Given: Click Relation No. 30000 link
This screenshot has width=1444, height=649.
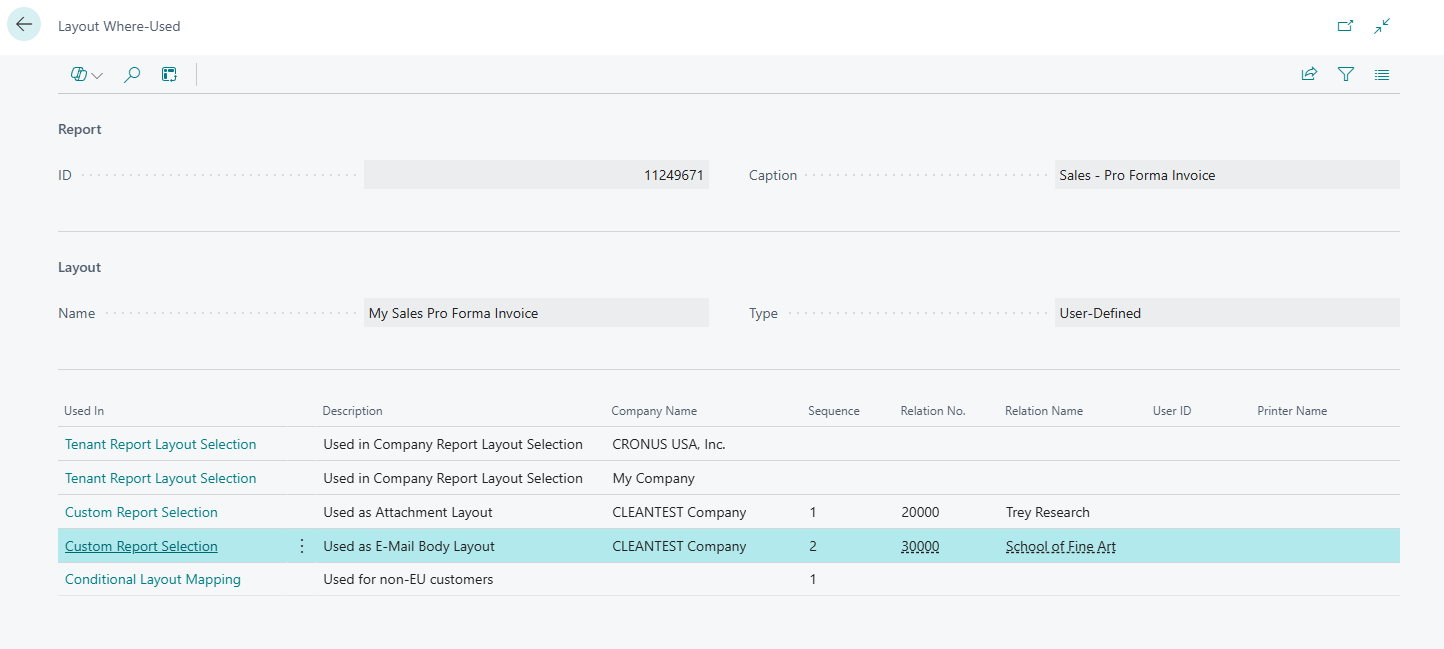Looking at the screenshot, I should click(920, 546).
